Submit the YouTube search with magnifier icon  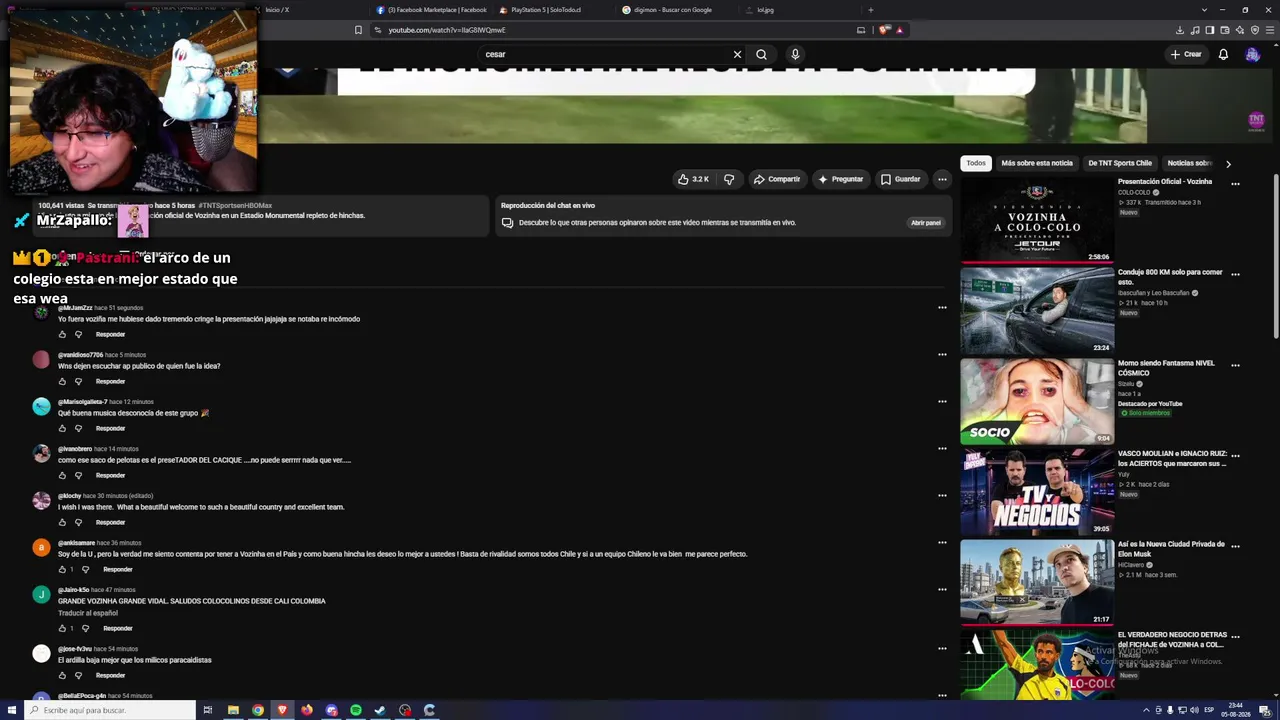pyautogui.click(x=761, y=54)
